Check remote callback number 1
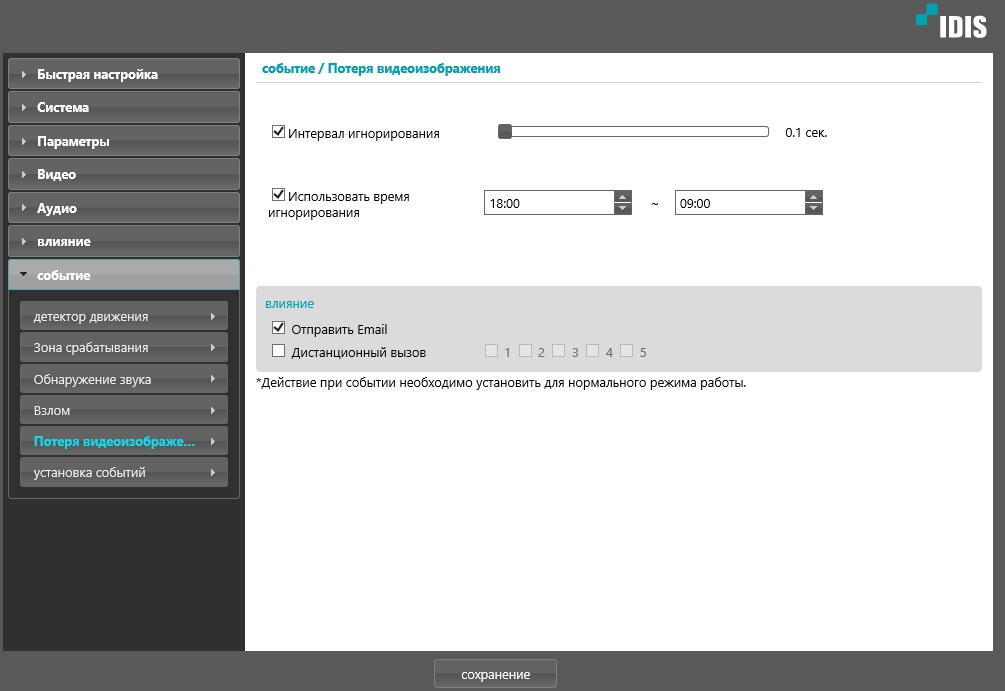 [491, 351]
